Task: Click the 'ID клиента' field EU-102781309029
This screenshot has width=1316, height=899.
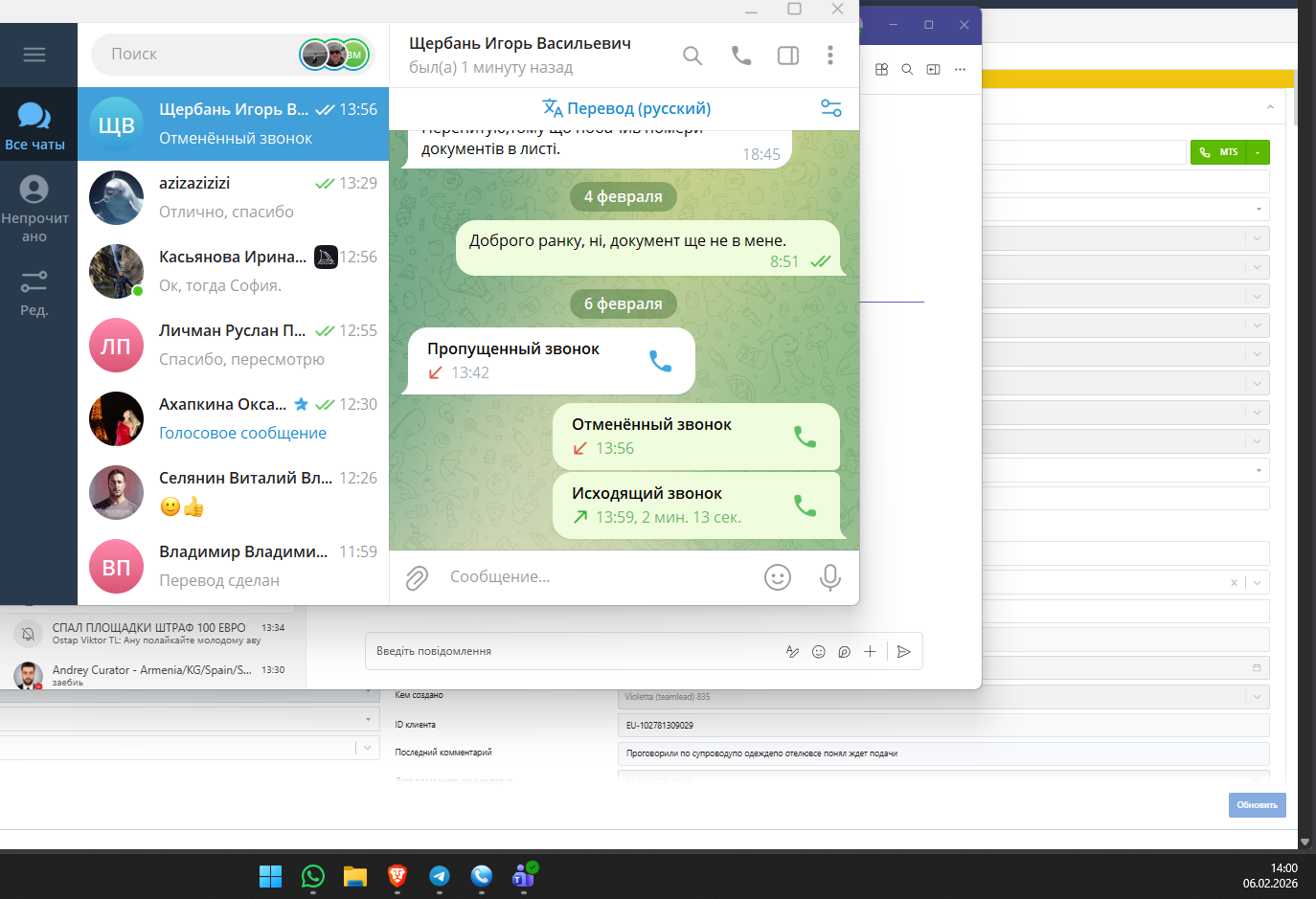Action: tap(943, 725)
